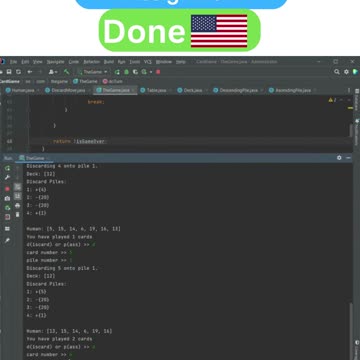This screenshot has height=360, width=360.
Task: Switch to the DiscardMove.java tab
Action: (68, 90)
